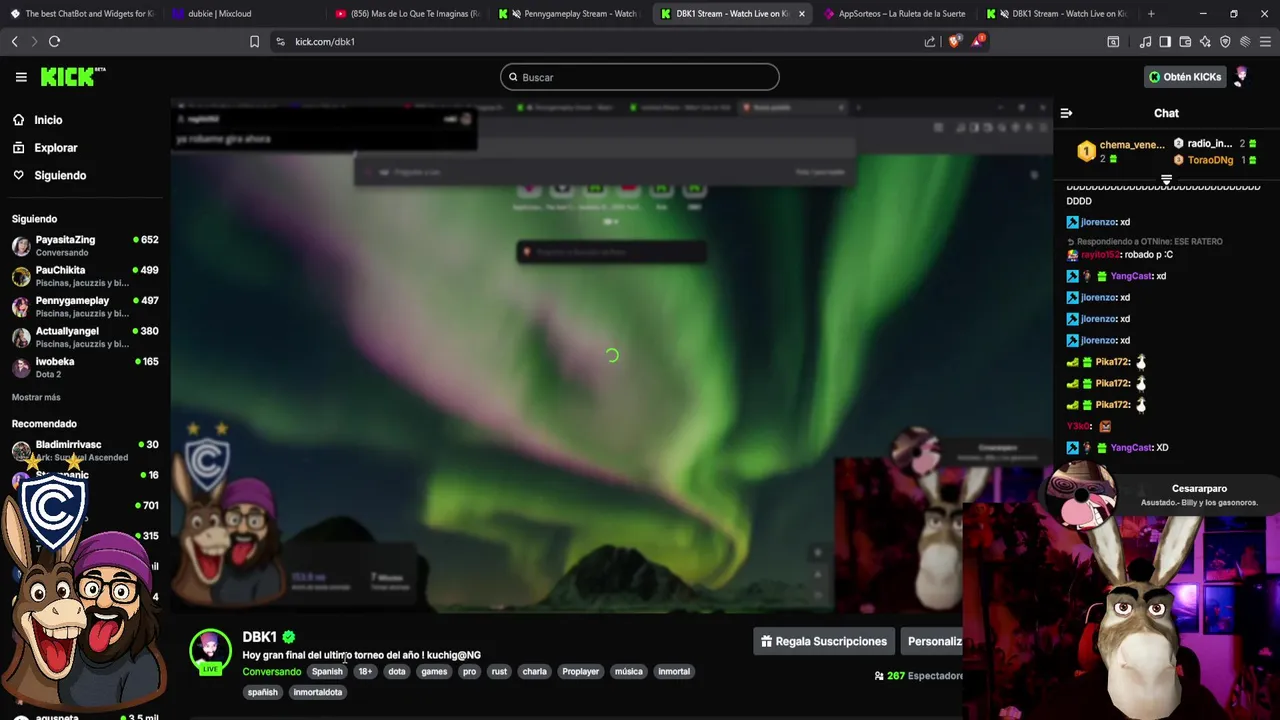Open iwobeka channel in sidebar
The image size is (1280, 720).
point(85,367)
